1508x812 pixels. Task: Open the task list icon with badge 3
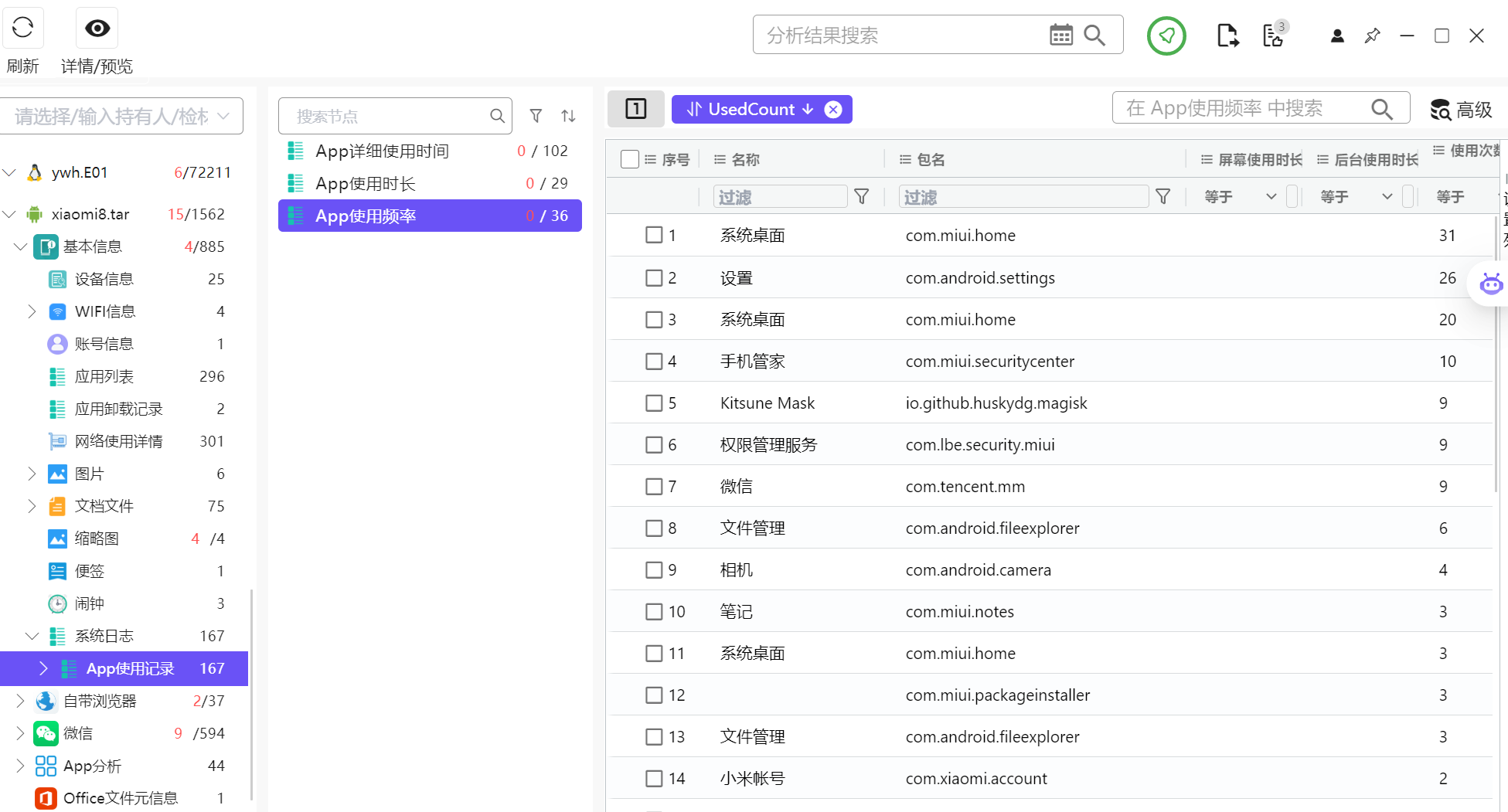pos(1274,35)
